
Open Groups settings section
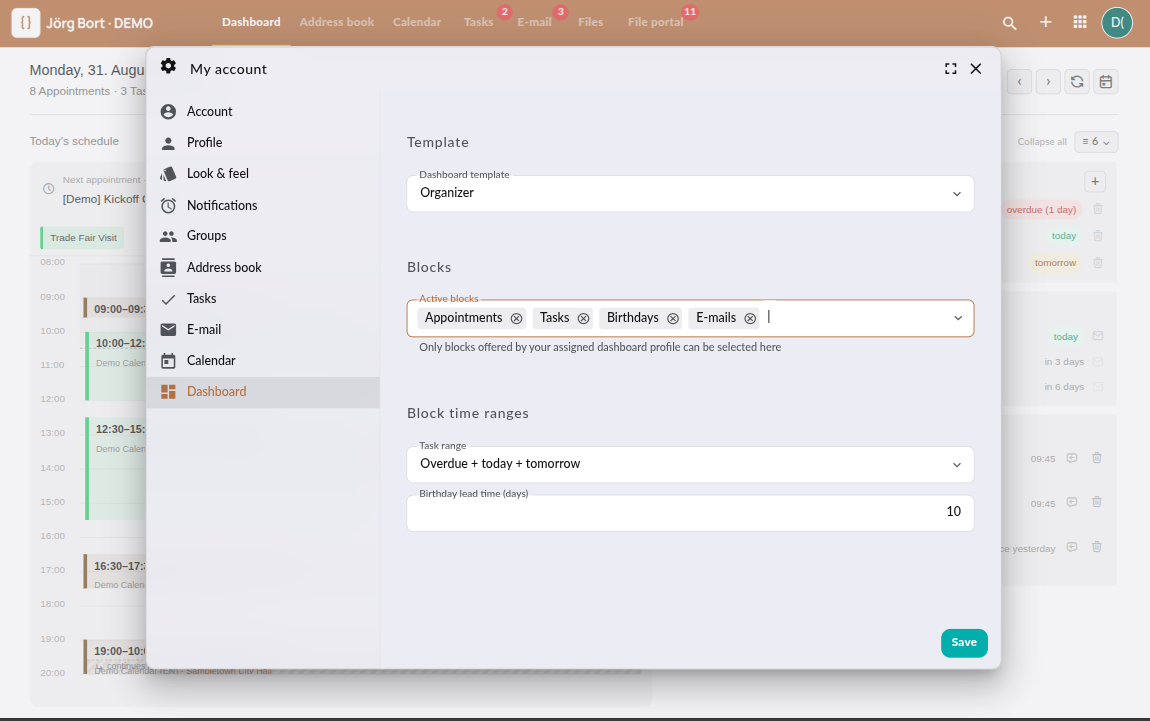[263, 236]
